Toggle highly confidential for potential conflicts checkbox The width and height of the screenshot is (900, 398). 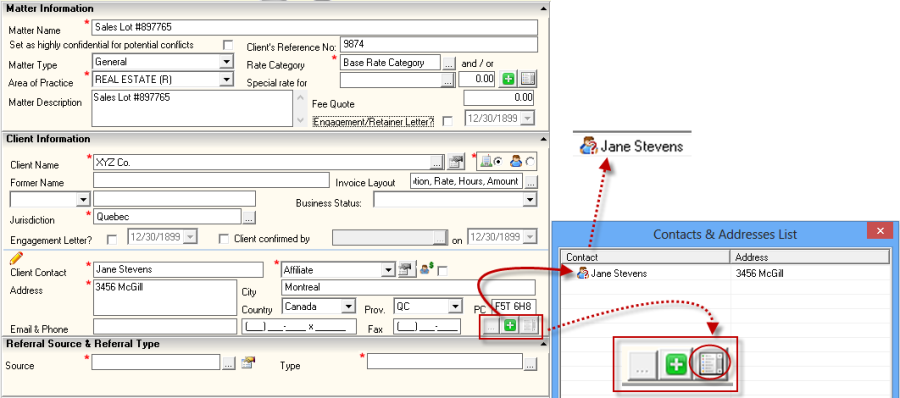228,45
